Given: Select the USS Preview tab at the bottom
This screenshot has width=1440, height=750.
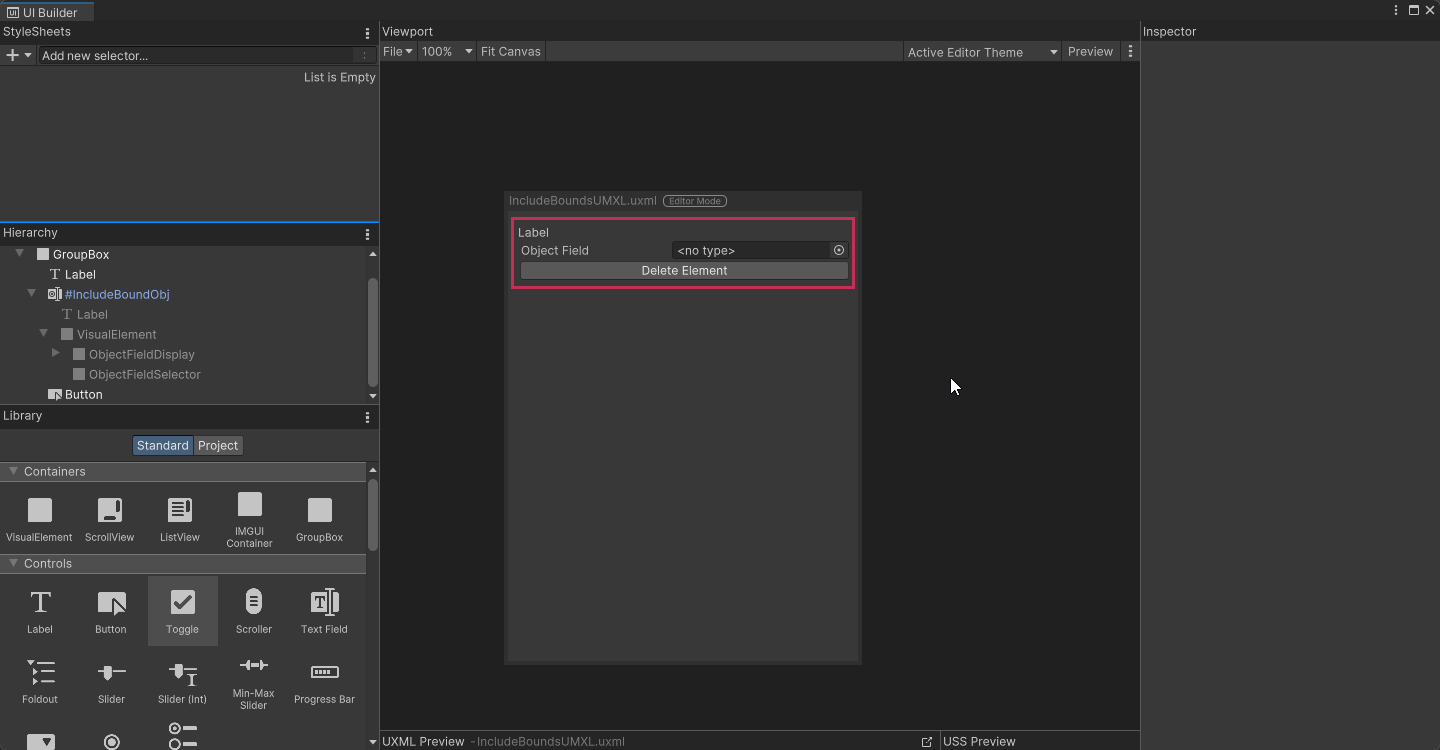Looking at the screenshot, I should point(979,741).
